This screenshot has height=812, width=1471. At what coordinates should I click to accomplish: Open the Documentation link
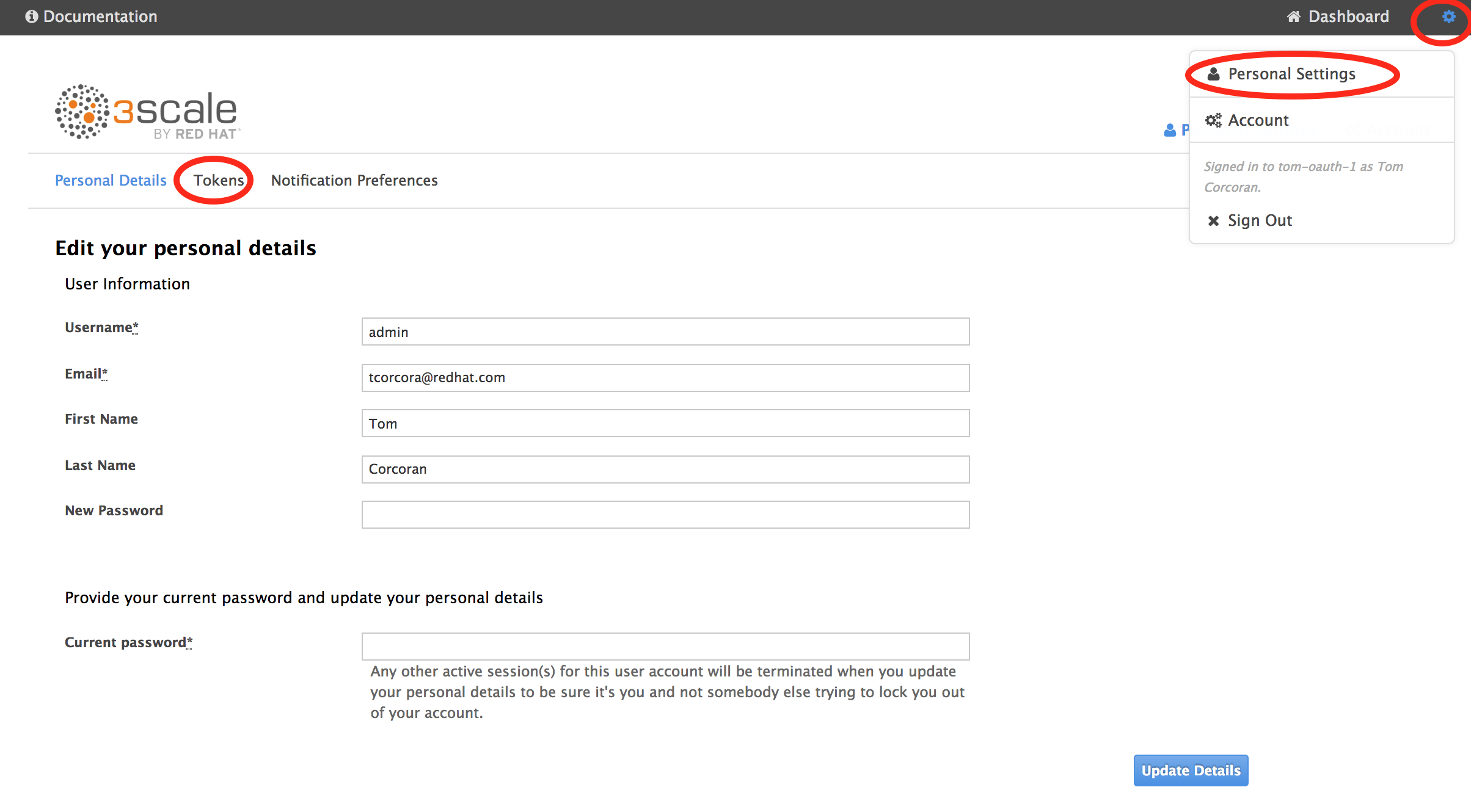[x=100, y=16]
